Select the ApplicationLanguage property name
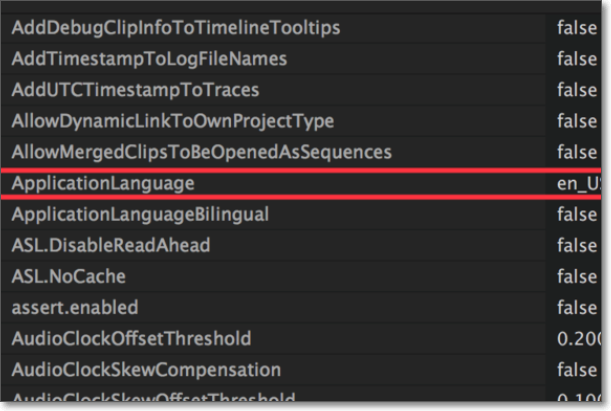 pyautogui.click(x=103, y=184)
